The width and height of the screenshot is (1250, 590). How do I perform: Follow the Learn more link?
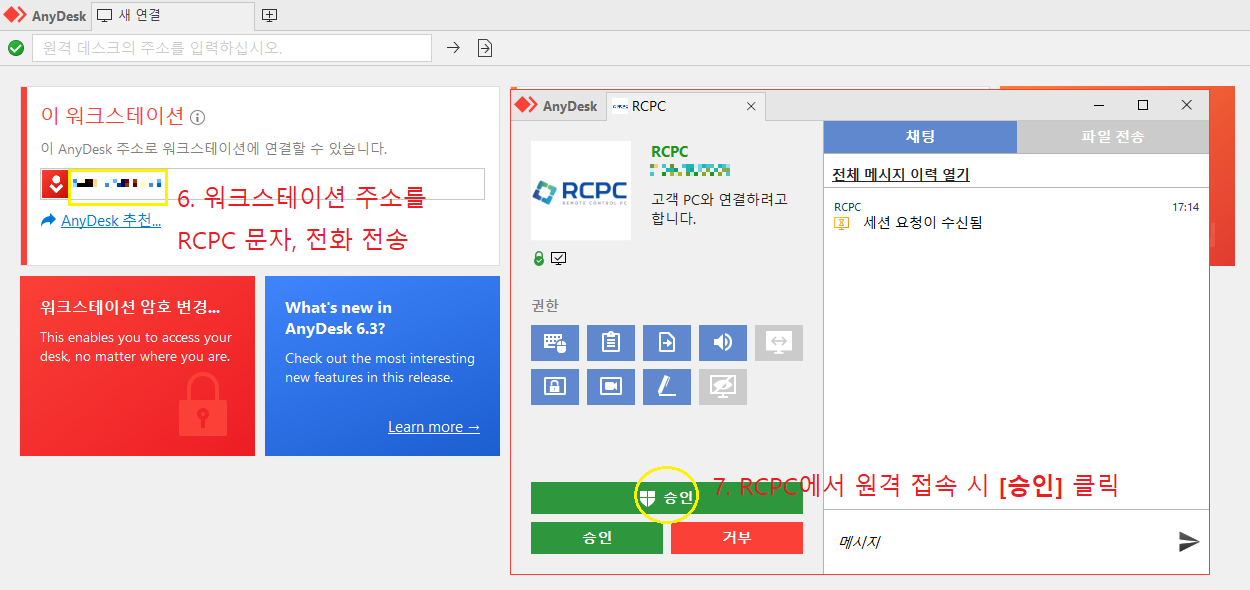[x=434, y=427]
